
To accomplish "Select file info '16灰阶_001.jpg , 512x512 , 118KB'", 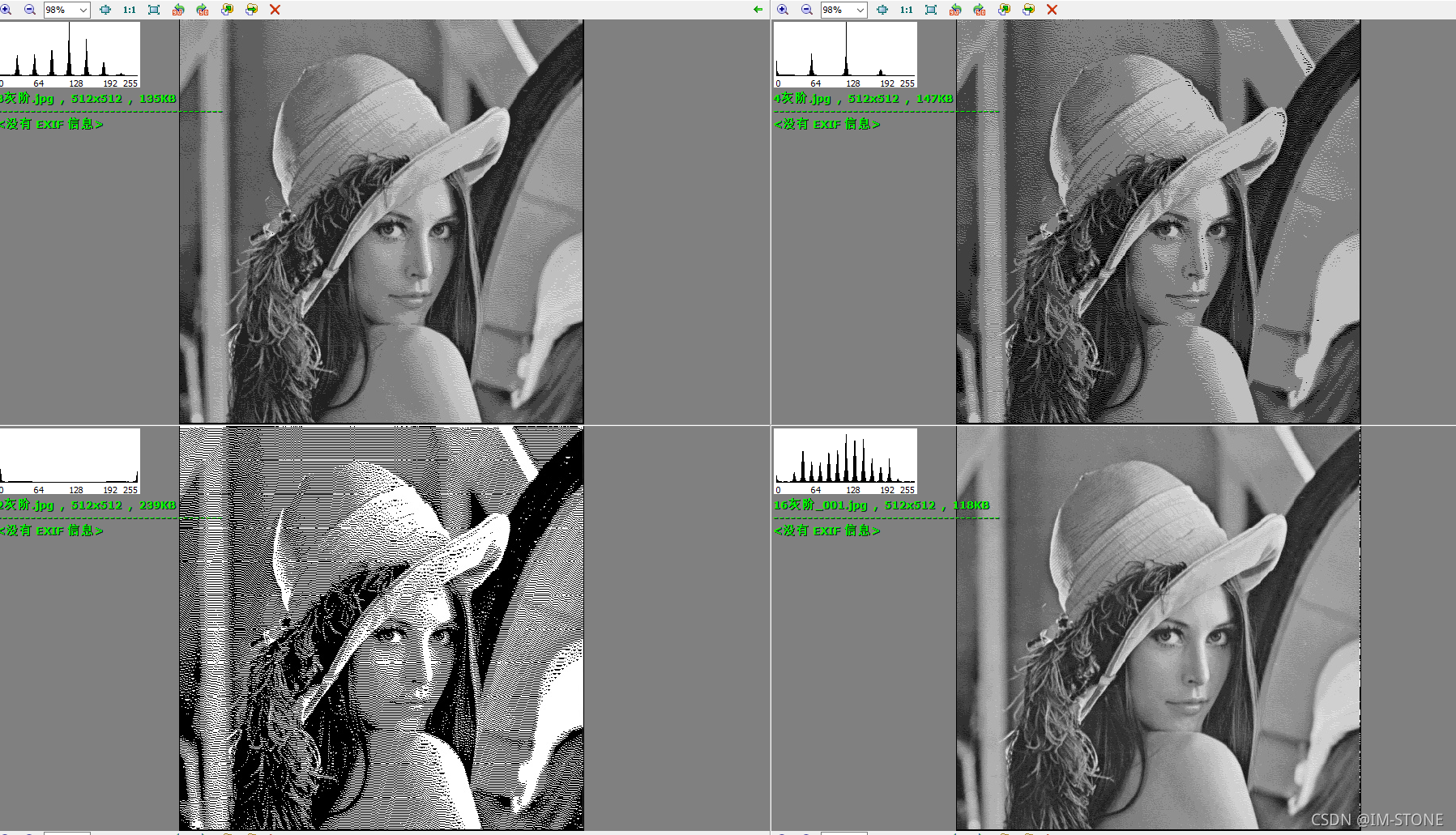I will [882, 505].
